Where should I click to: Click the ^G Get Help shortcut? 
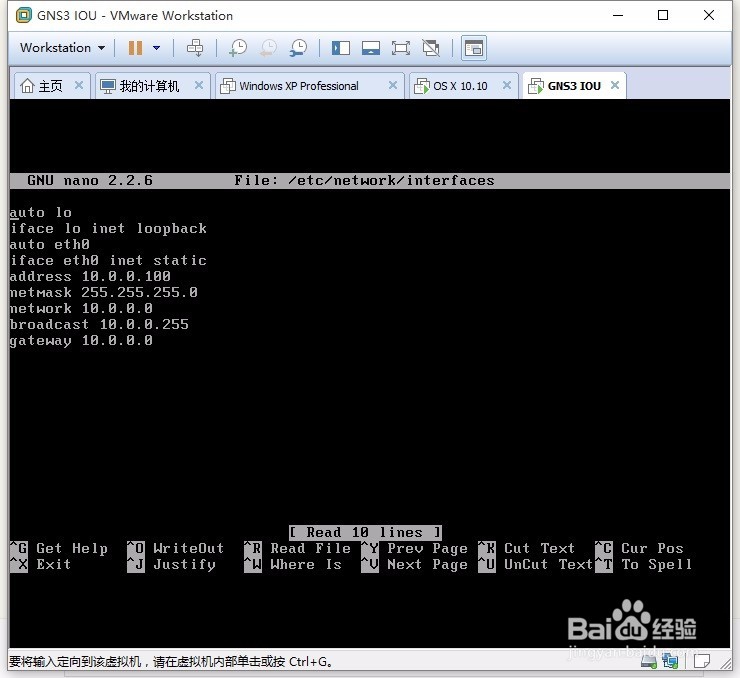pyautogui.click(x=59, y=548)
